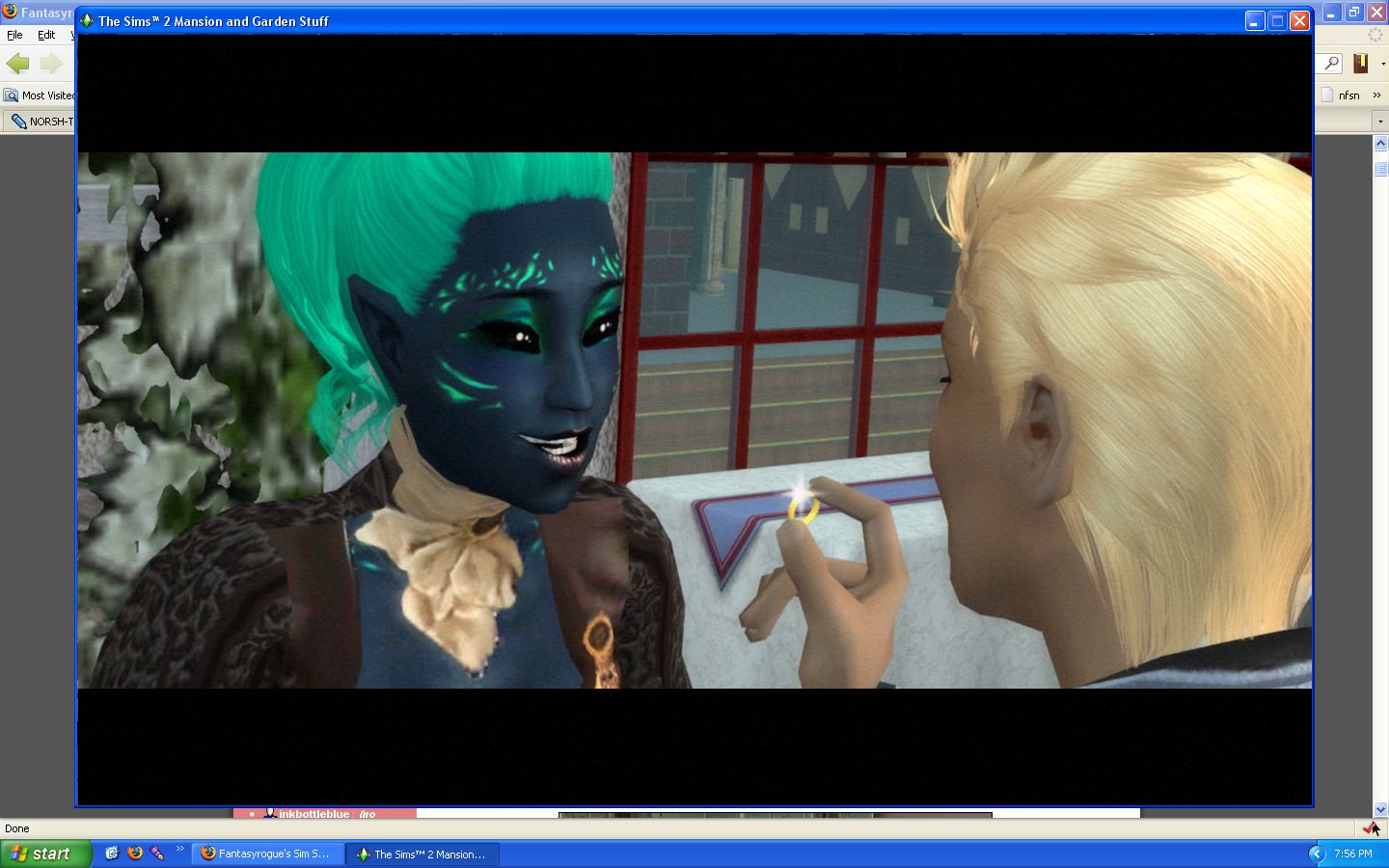
Task: Click the Firefox scrollbar down arrow
Action: pyautogui.click(x=1380, y=810)
